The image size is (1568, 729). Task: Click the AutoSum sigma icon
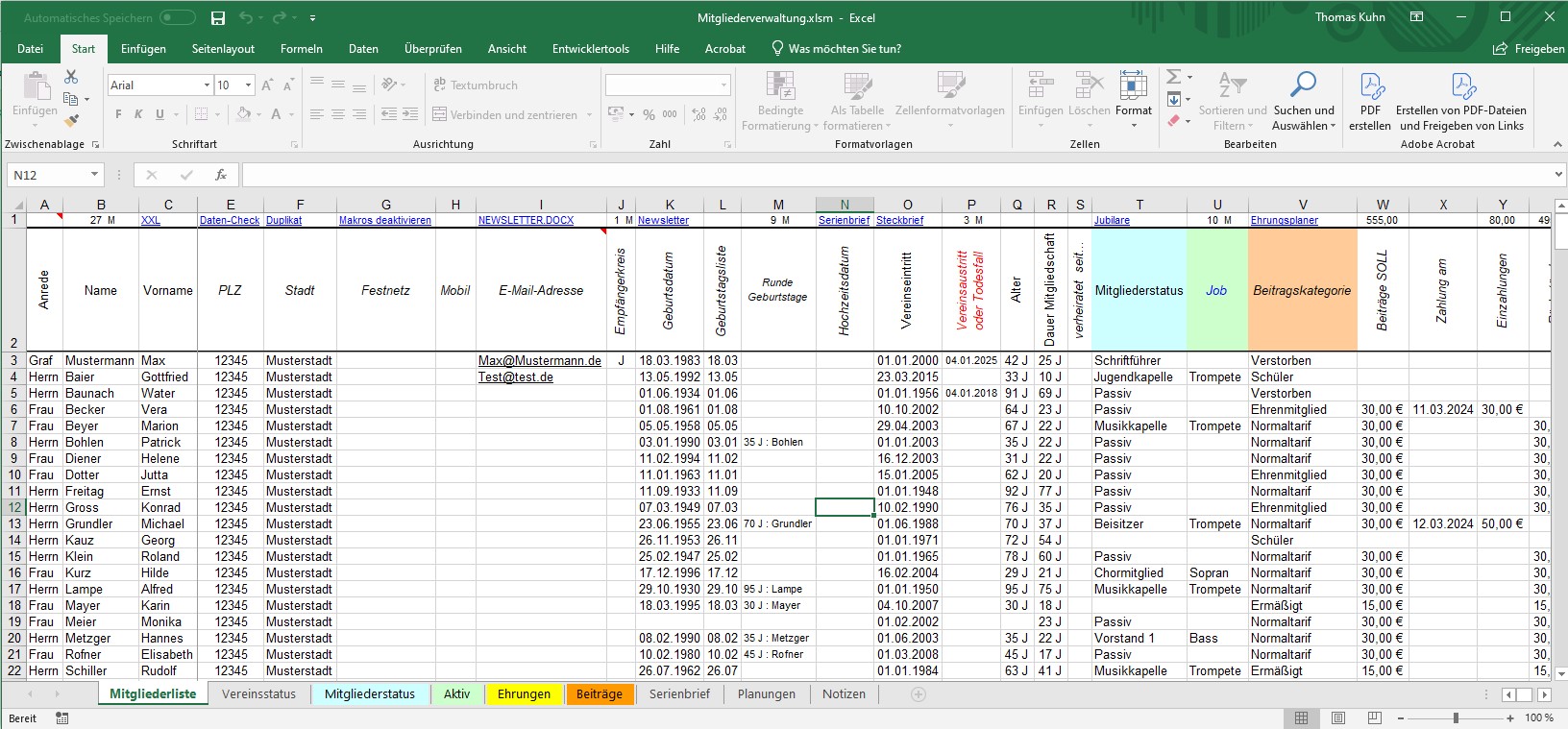click(x=1173, y=77)
